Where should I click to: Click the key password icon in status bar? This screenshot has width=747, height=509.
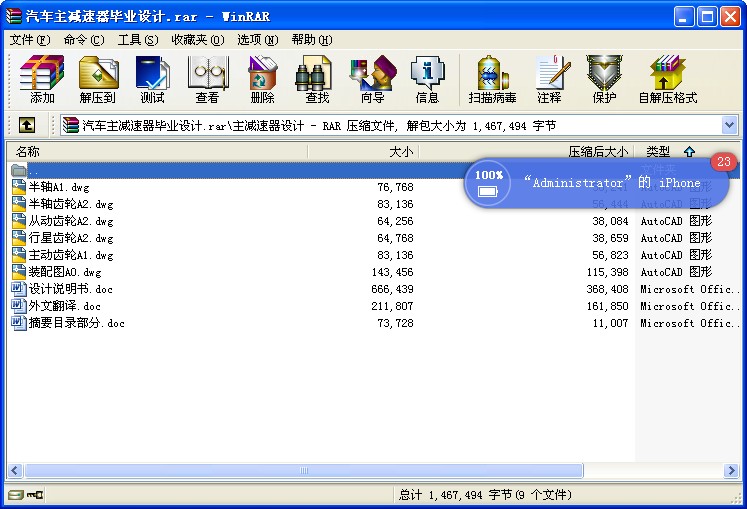tap(35, 495)
